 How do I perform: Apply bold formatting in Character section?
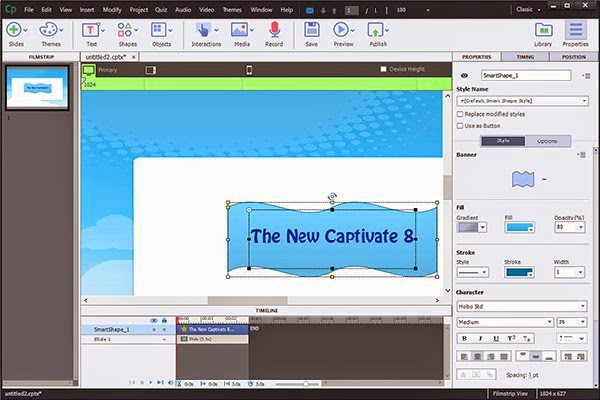(464, 338)
